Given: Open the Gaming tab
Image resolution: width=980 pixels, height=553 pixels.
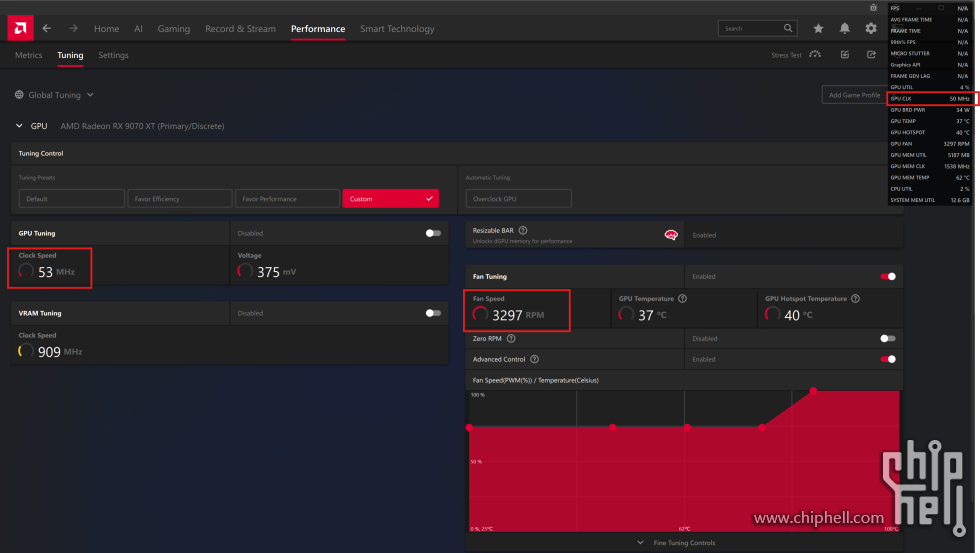Looking at the screenshot, I should [174, 29].
